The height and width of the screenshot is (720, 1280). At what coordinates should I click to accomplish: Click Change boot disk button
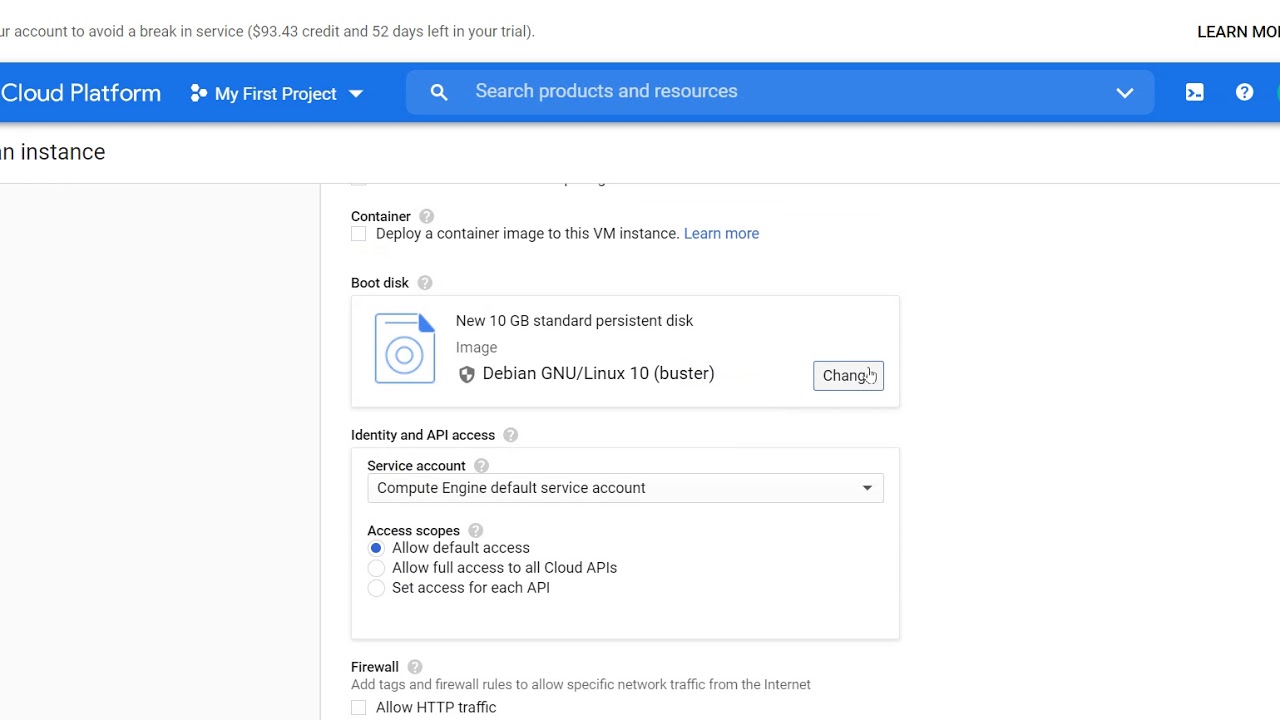(x=848, y=375)
